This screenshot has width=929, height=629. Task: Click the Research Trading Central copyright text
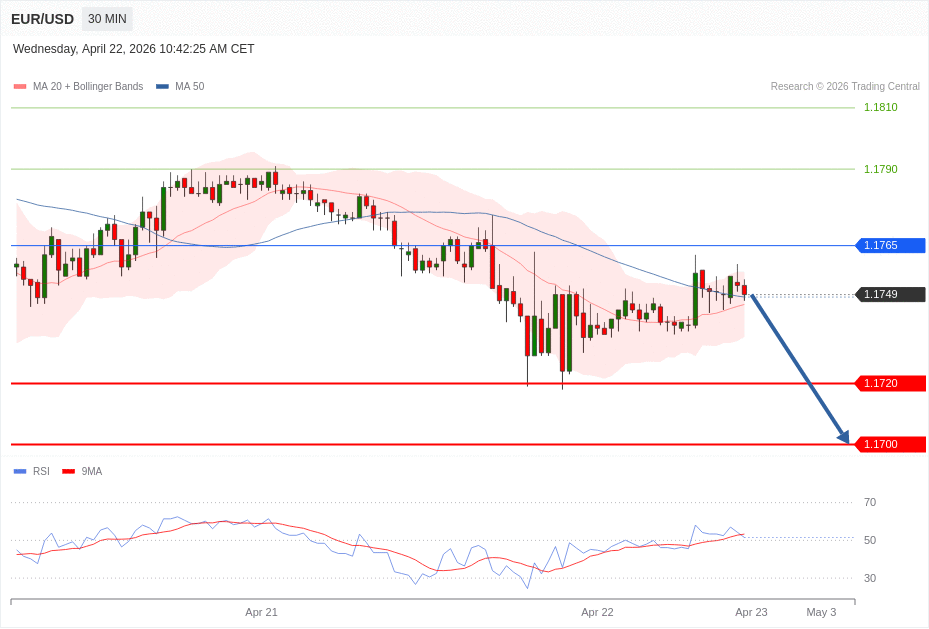[x=844, y=87]
